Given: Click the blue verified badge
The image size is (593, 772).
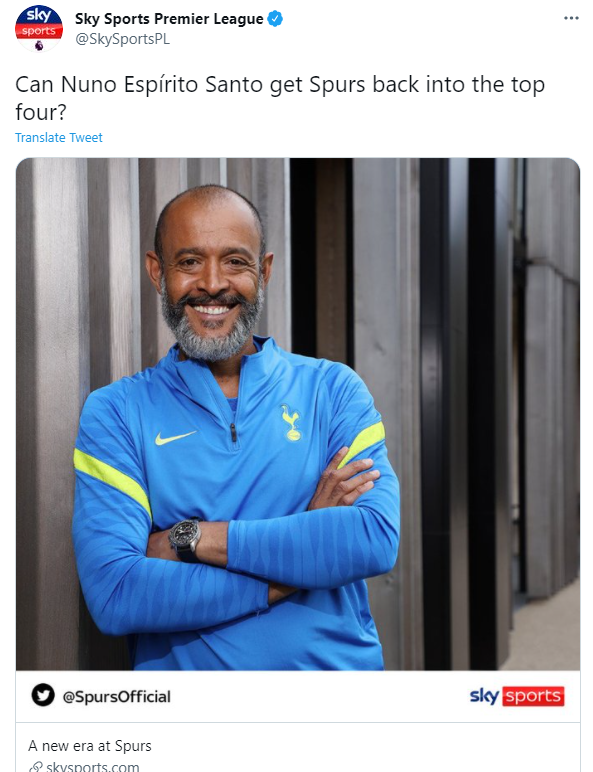Looking at the screenshot, I should (275, 19).
